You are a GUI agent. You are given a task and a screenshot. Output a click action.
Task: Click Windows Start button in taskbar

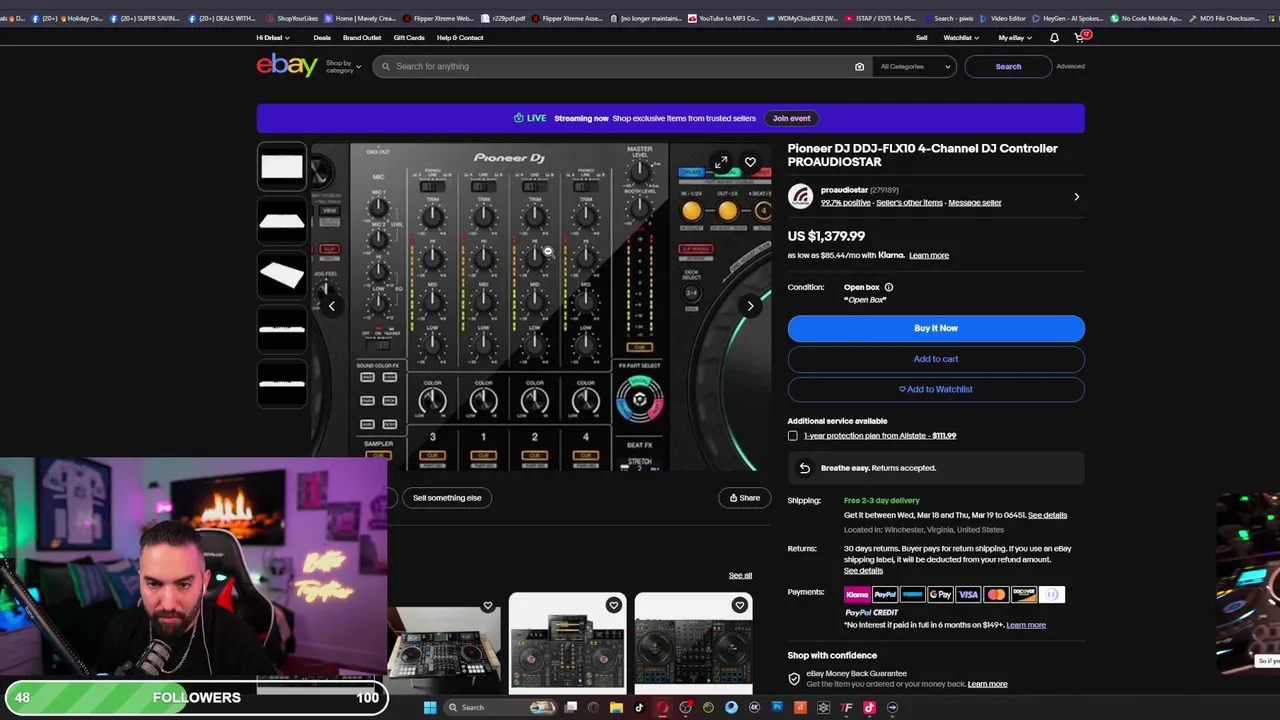(430, 708)
